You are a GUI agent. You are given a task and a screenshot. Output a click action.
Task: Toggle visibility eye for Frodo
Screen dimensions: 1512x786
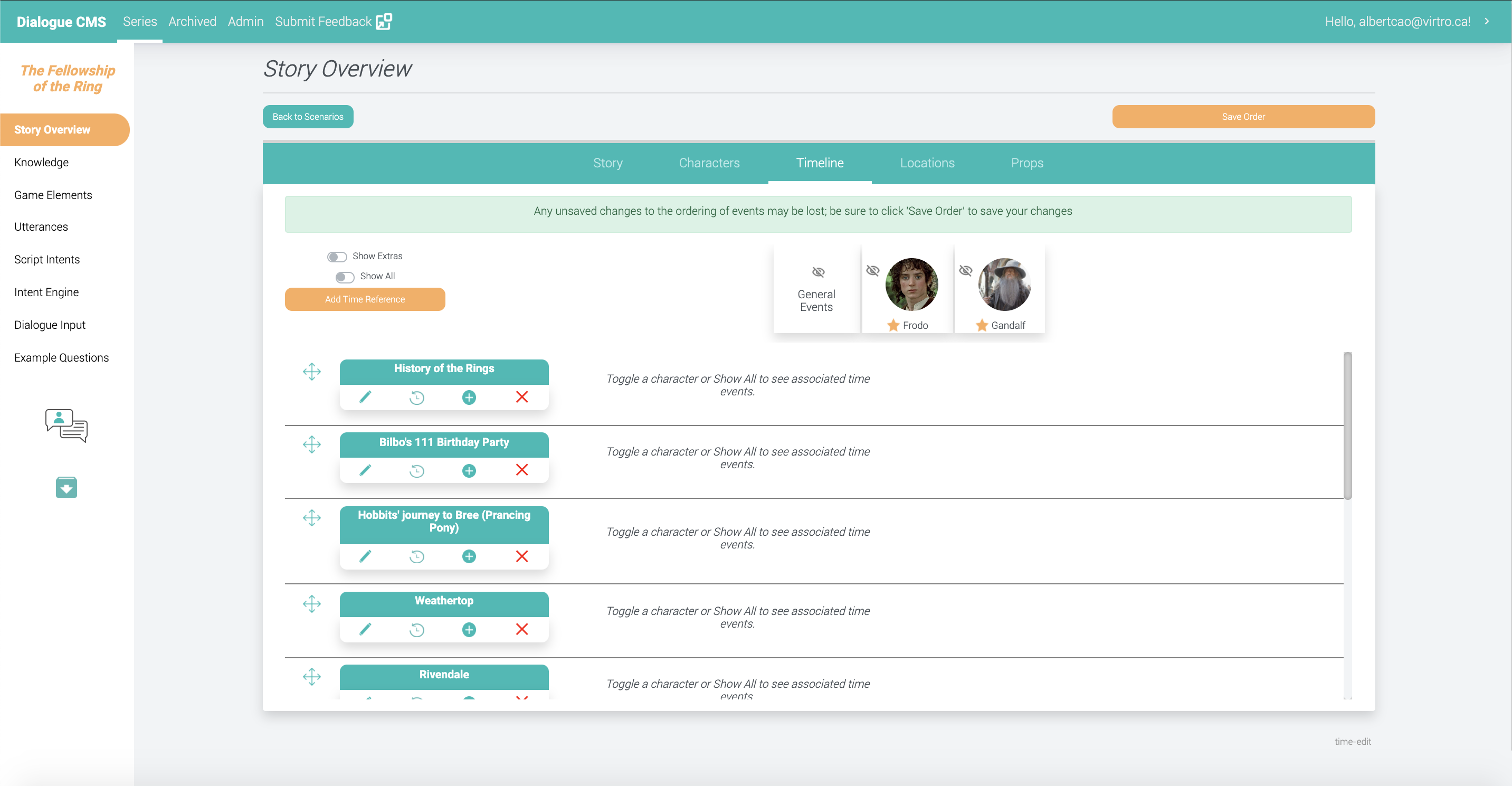873,270
